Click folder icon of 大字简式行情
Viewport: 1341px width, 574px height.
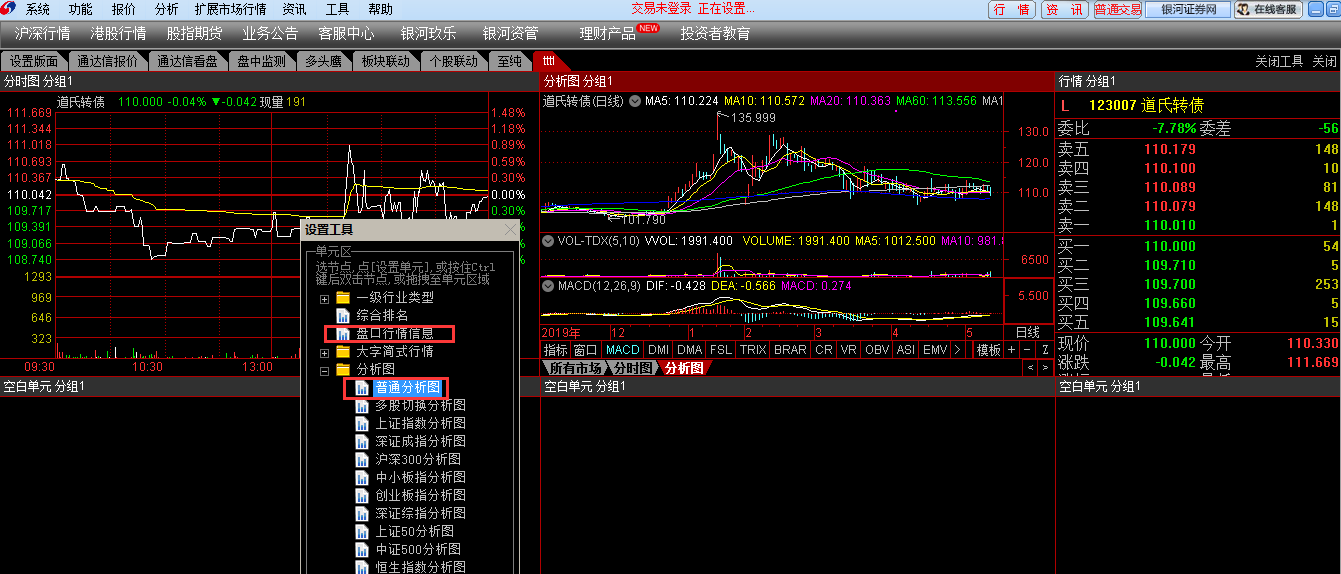coord(343,352)
